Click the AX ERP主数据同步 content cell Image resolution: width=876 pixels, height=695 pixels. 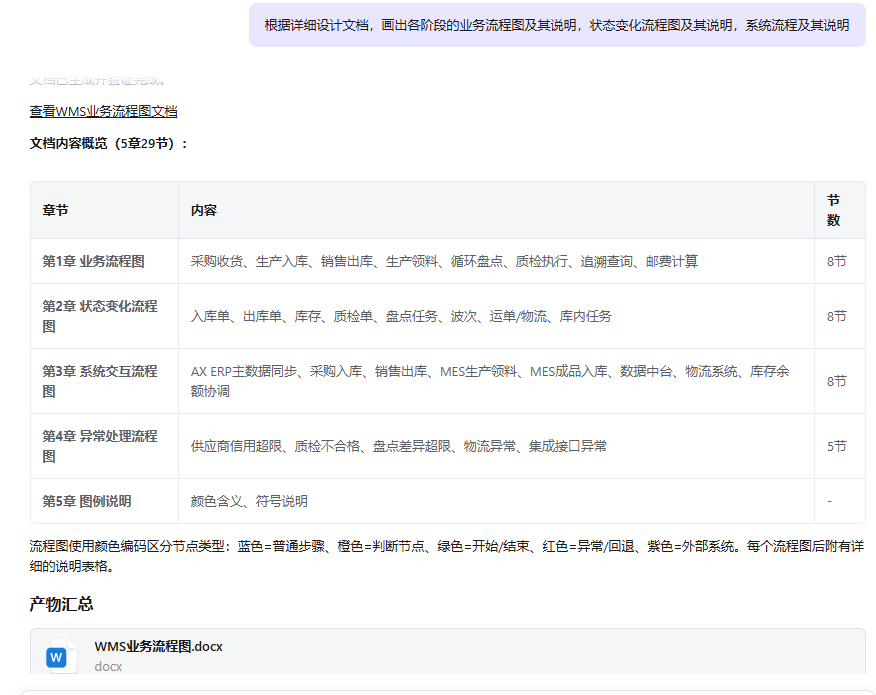tap(490, 381)
